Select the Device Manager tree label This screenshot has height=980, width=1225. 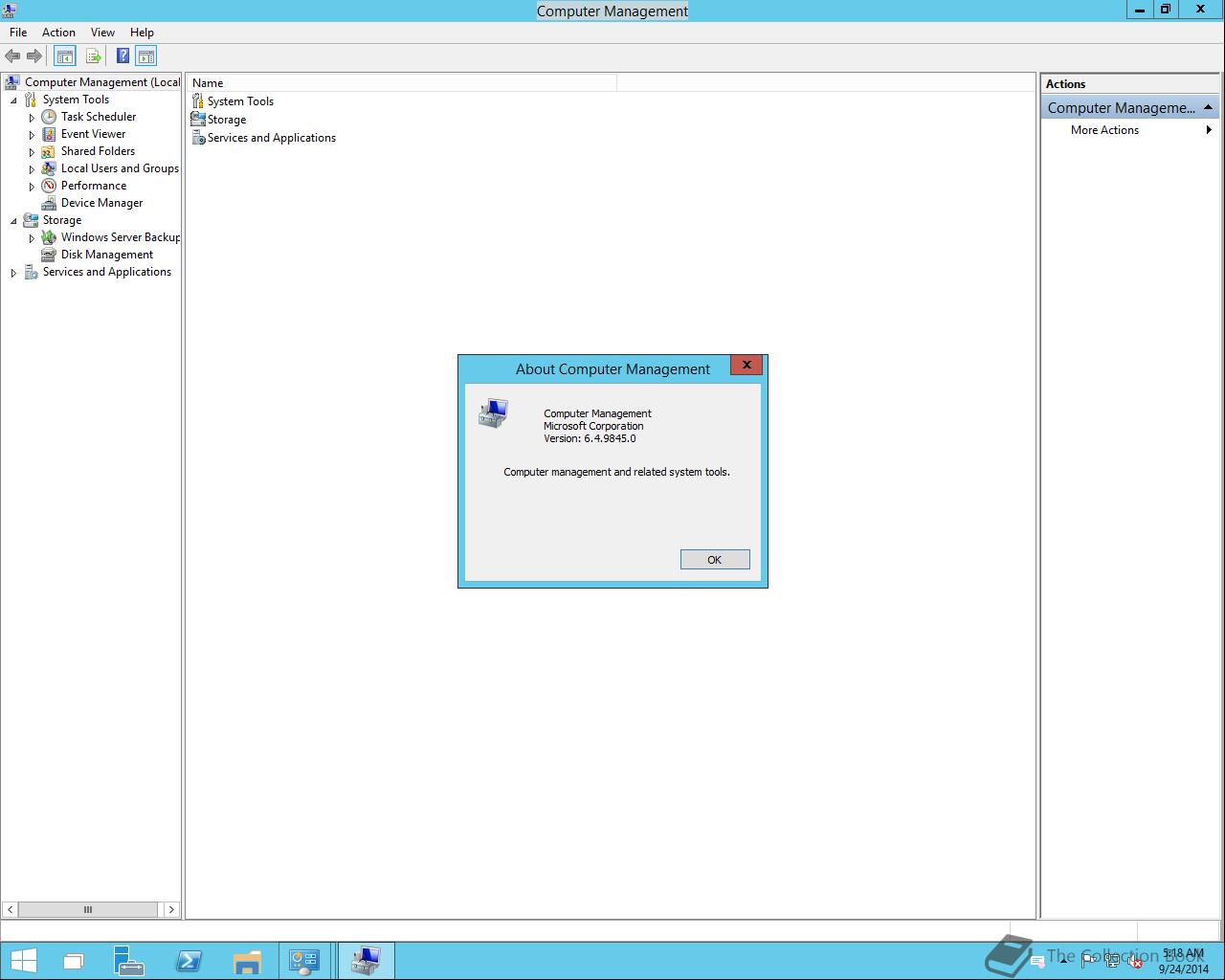click(x=101, y=203)
